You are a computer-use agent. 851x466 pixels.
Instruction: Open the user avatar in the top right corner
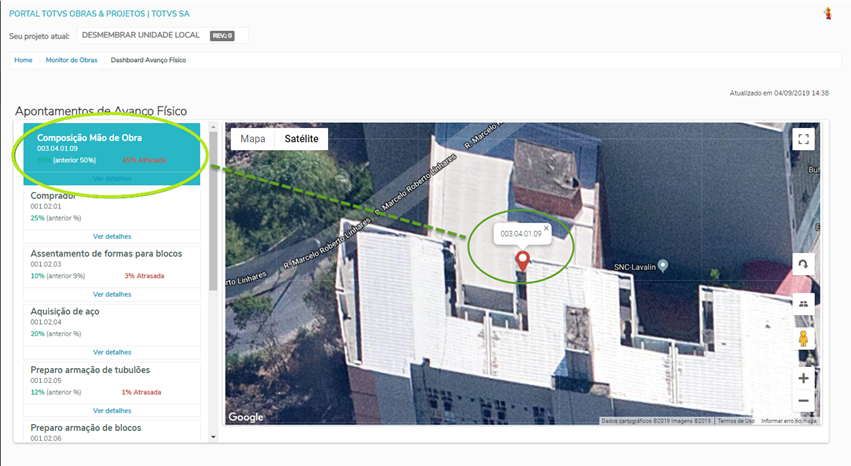coord(828,14)
